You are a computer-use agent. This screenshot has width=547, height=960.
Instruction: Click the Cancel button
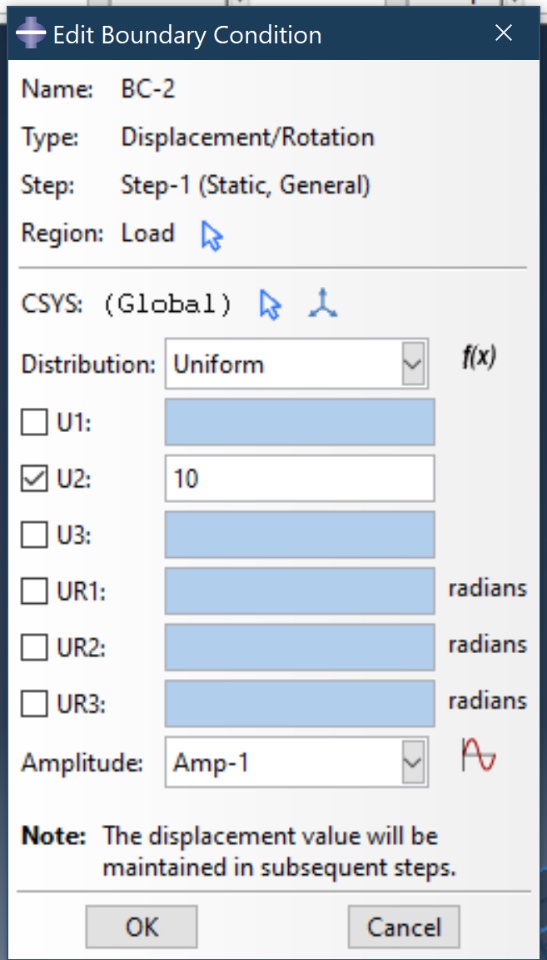tap(404, 927)
